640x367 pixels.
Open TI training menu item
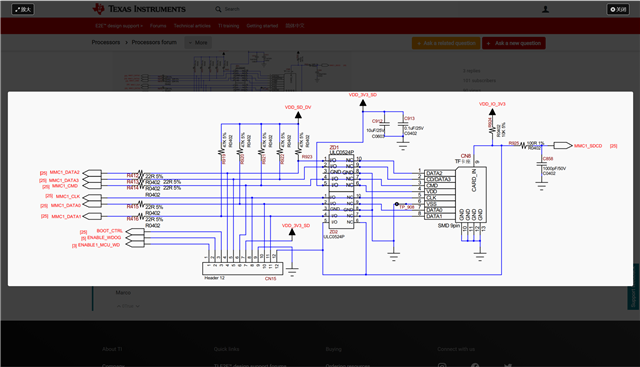pyautogui.click(x=229, y=26)
